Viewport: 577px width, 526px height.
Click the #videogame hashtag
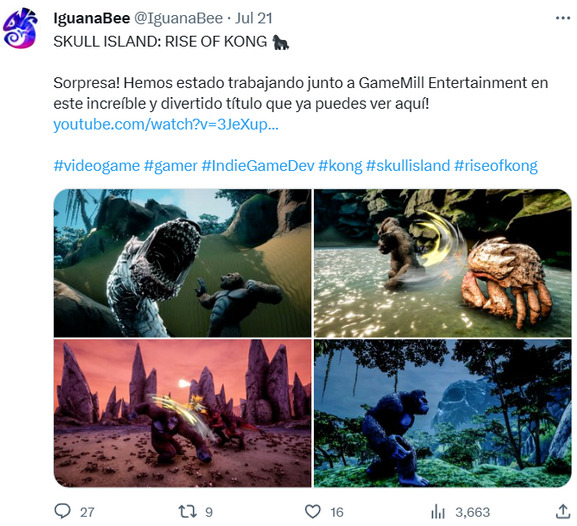pyautogui.click(x=96, y=166)
